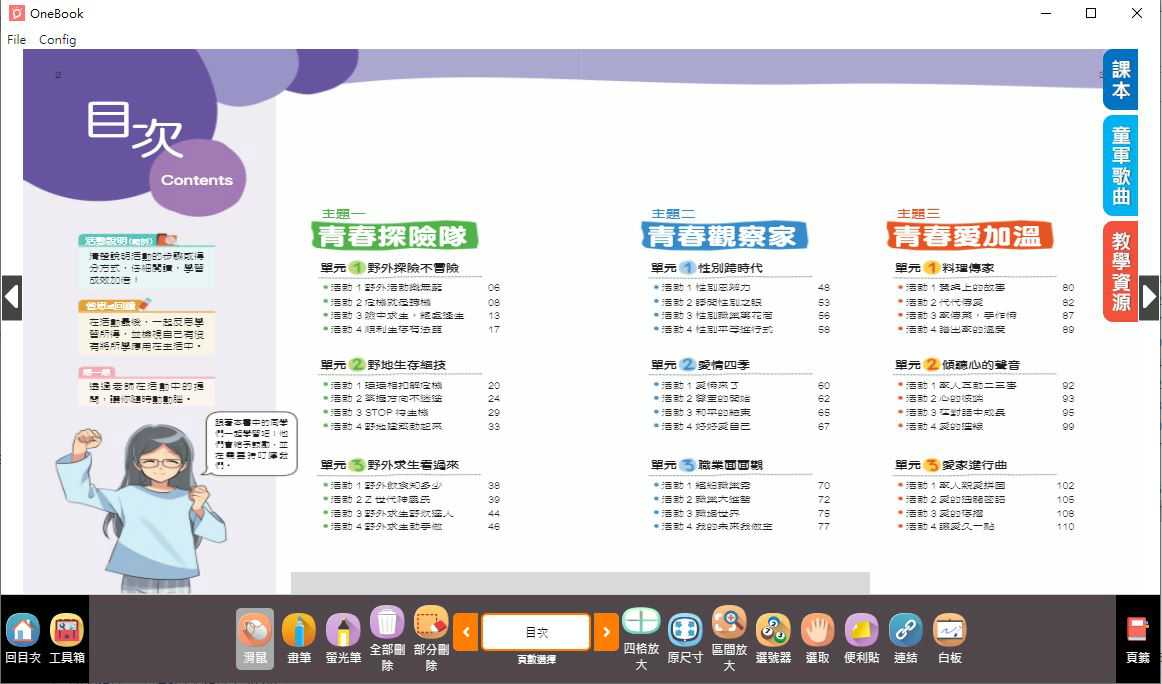Choose the 部分刪除 partial eraser tool
Image resolution: width=1162 pixels, height=684 pixels.
pyautogui.click(x=431, y=639)
